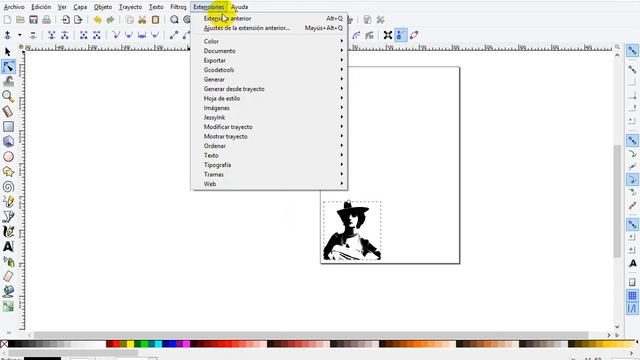Click the Redo arrow icon
This screenshot has width=640, height=360.
pos(110,20)
